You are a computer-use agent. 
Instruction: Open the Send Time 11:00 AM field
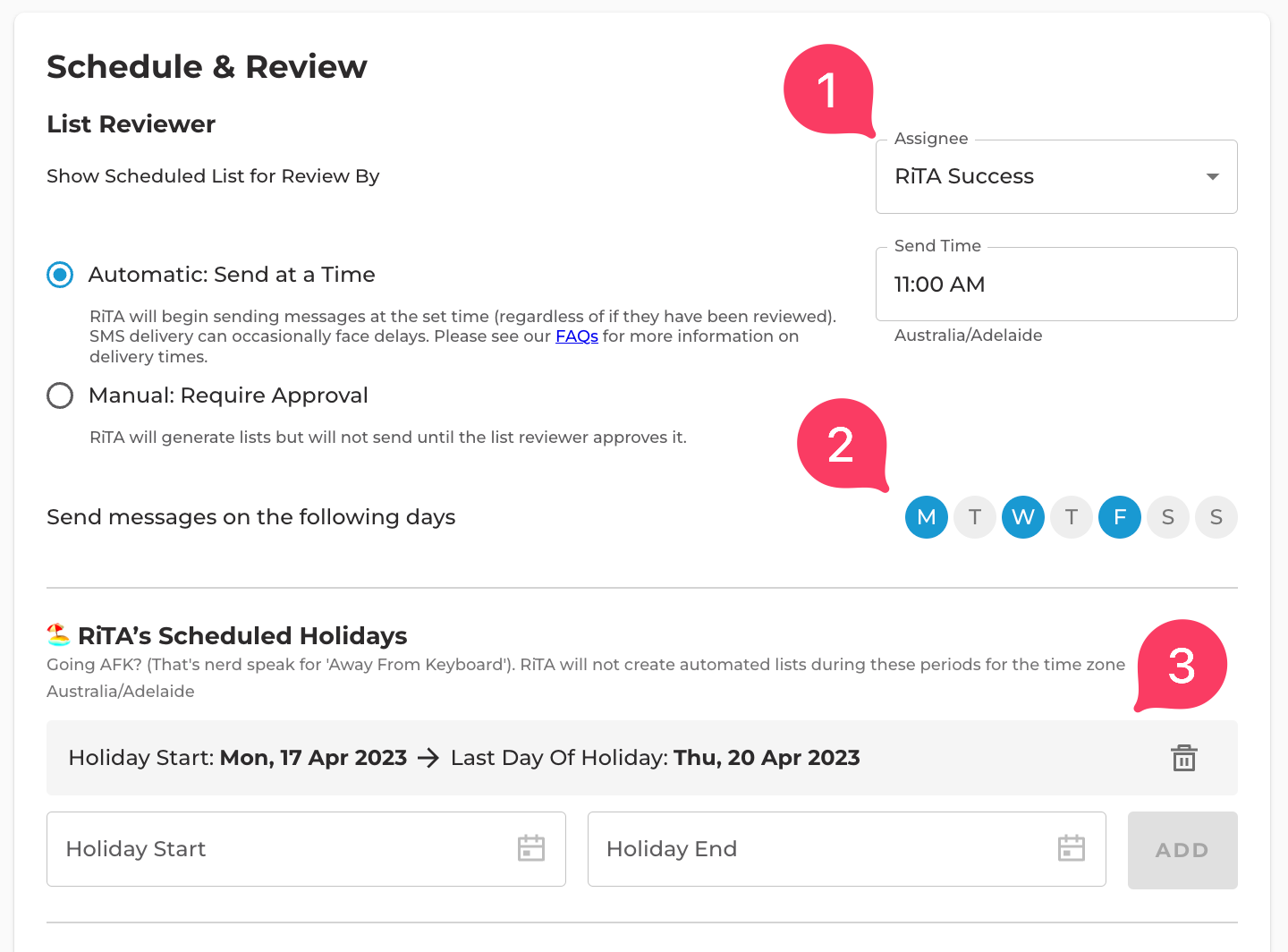1056,284
